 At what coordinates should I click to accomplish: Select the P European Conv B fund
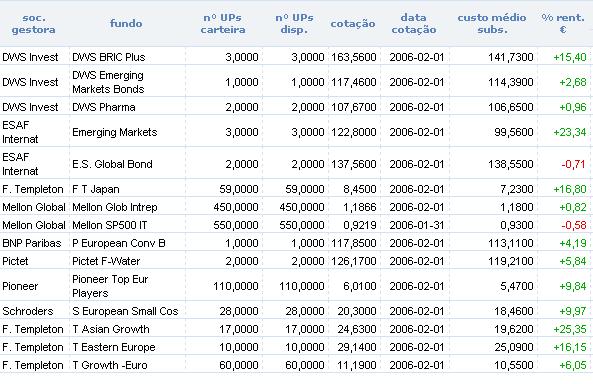119,243
